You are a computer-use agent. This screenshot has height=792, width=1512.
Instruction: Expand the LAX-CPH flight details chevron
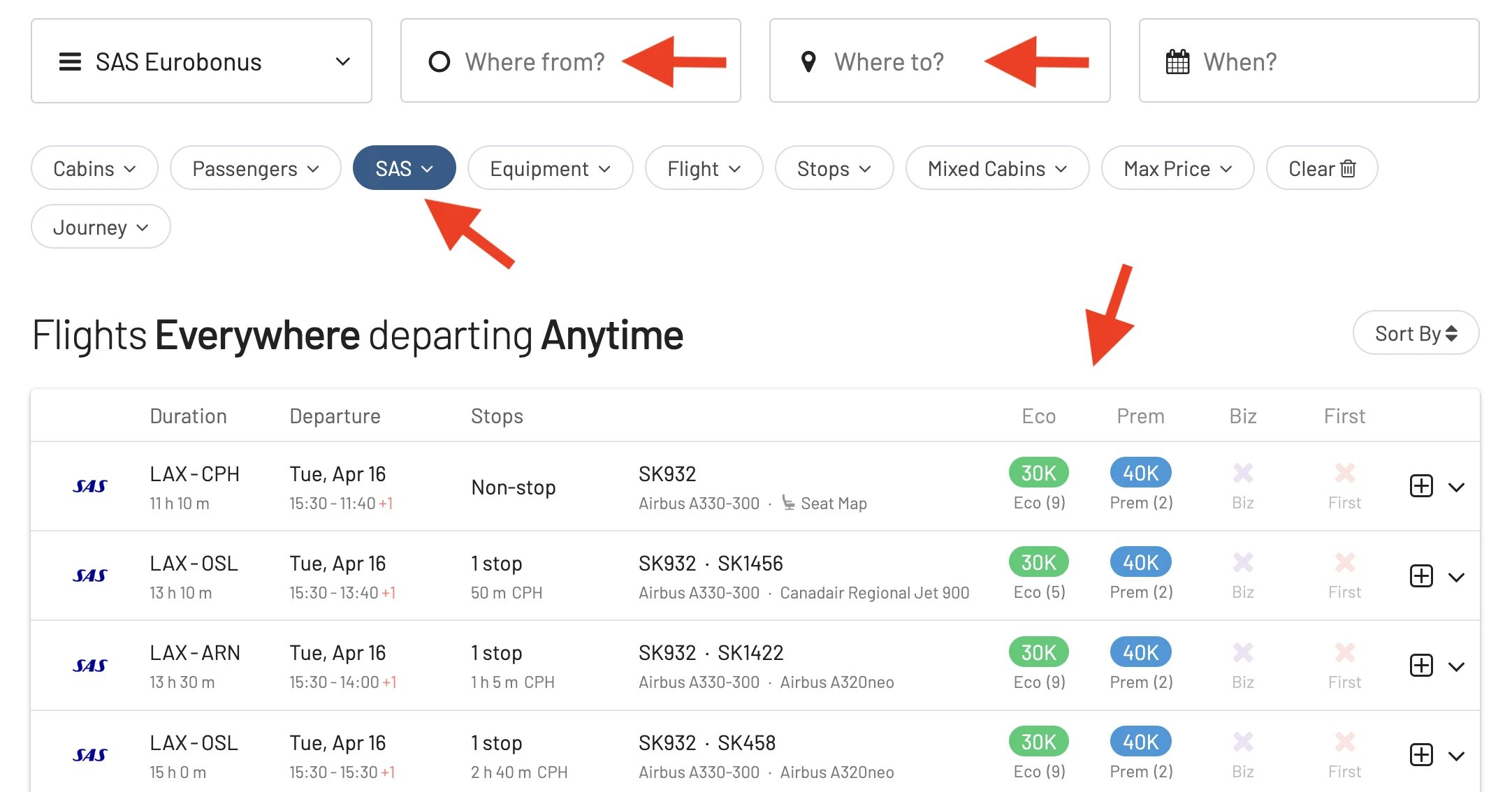1456,487
